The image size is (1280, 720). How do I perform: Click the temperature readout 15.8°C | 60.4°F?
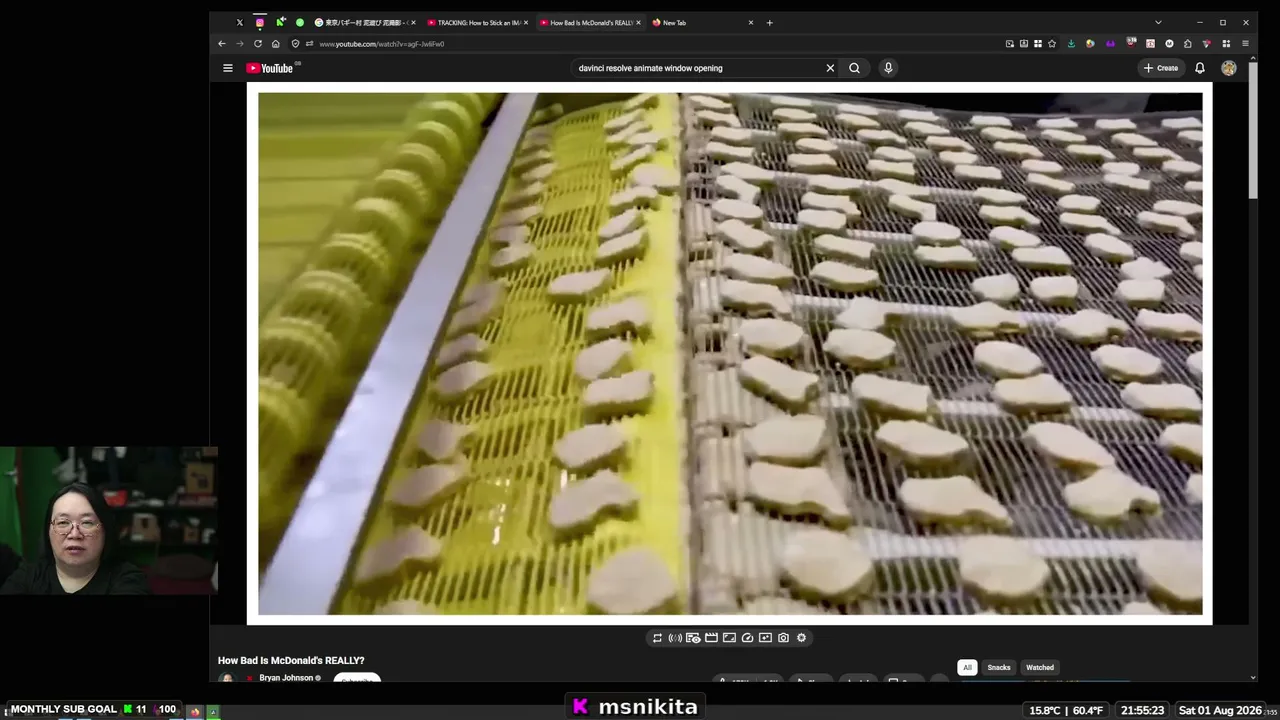click(x=1066, y=710)
